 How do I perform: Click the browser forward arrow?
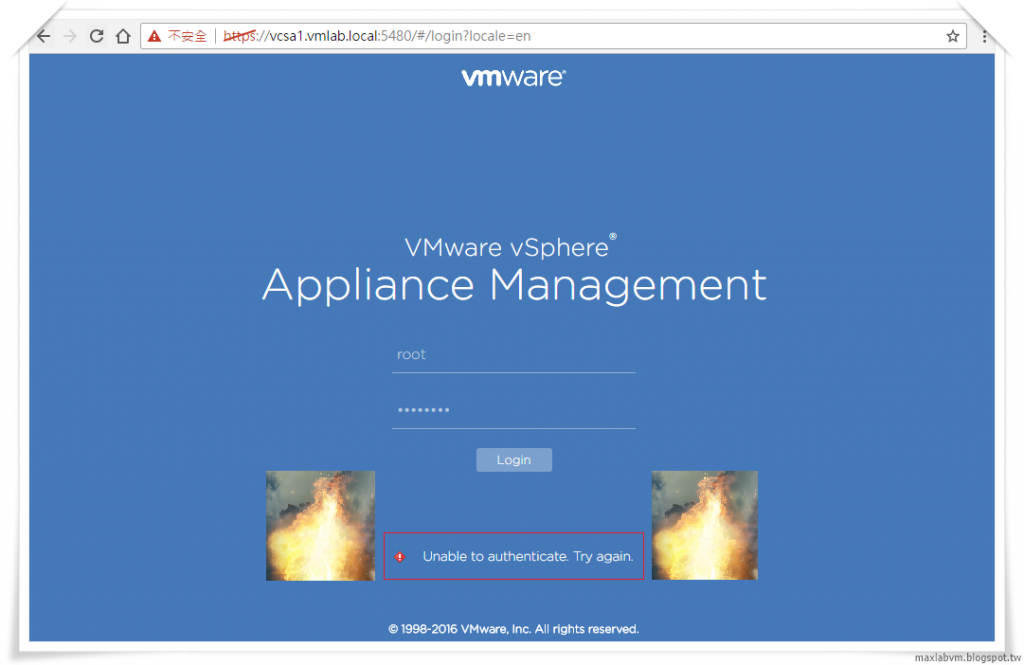[x=70, y=36]
